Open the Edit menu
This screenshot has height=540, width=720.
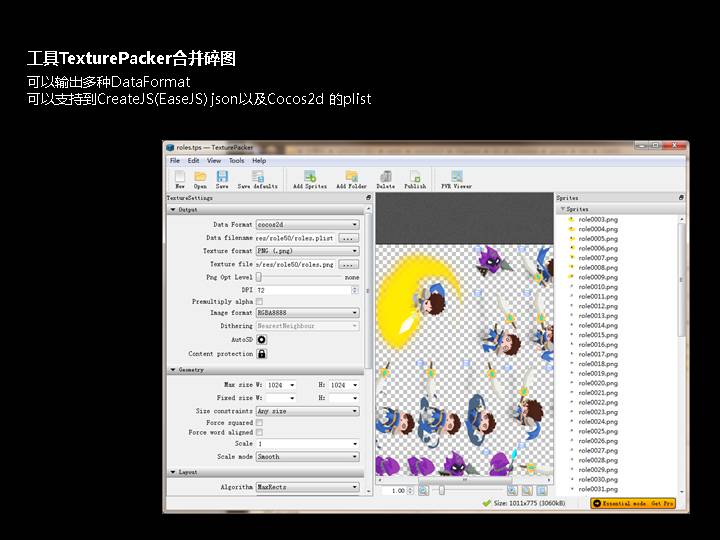pos(194,160)
